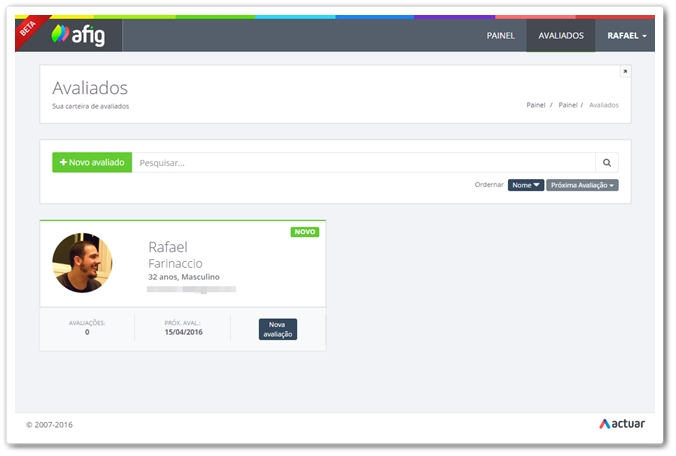This screenshot has height=456, width=676.
Task: Click the second Painel breadcrumb link
Action: click(568, 105)
